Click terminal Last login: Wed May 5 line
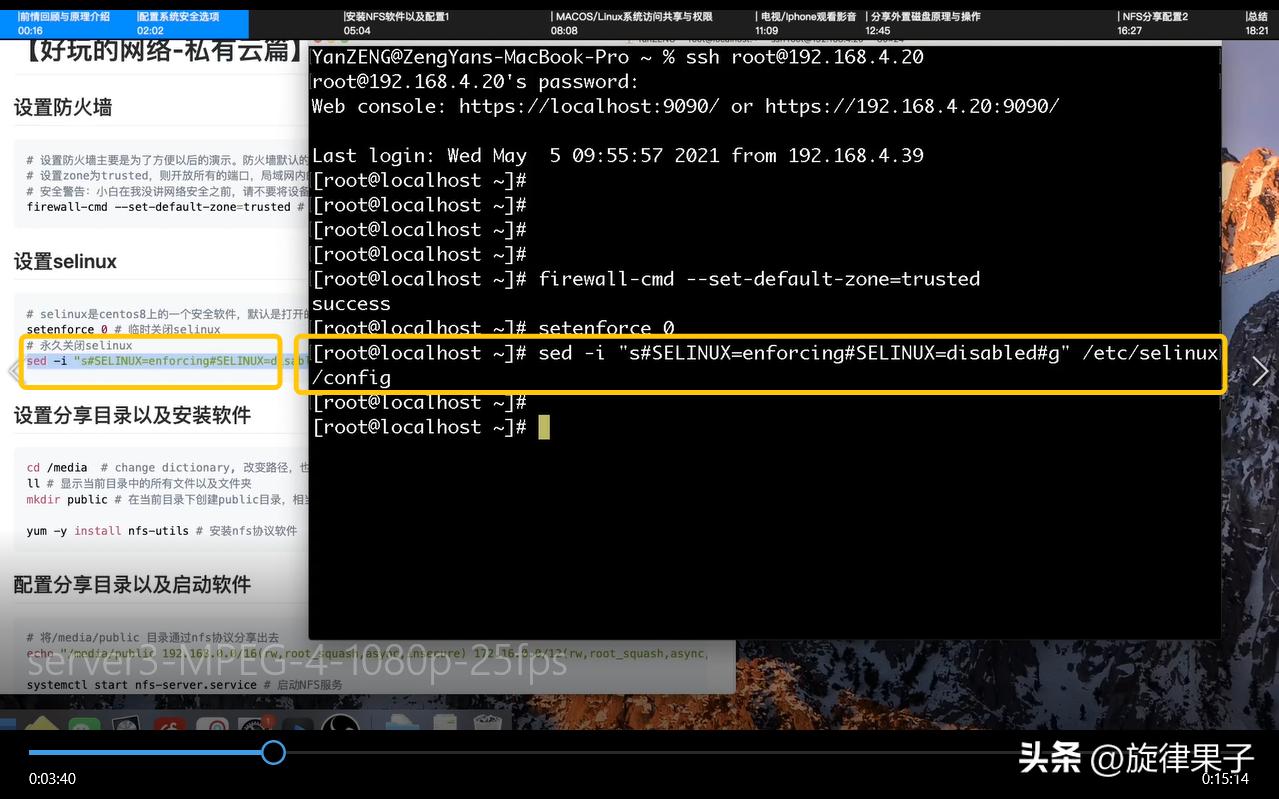The width and height of the screenshot is (1279, 799). (617, 155)
